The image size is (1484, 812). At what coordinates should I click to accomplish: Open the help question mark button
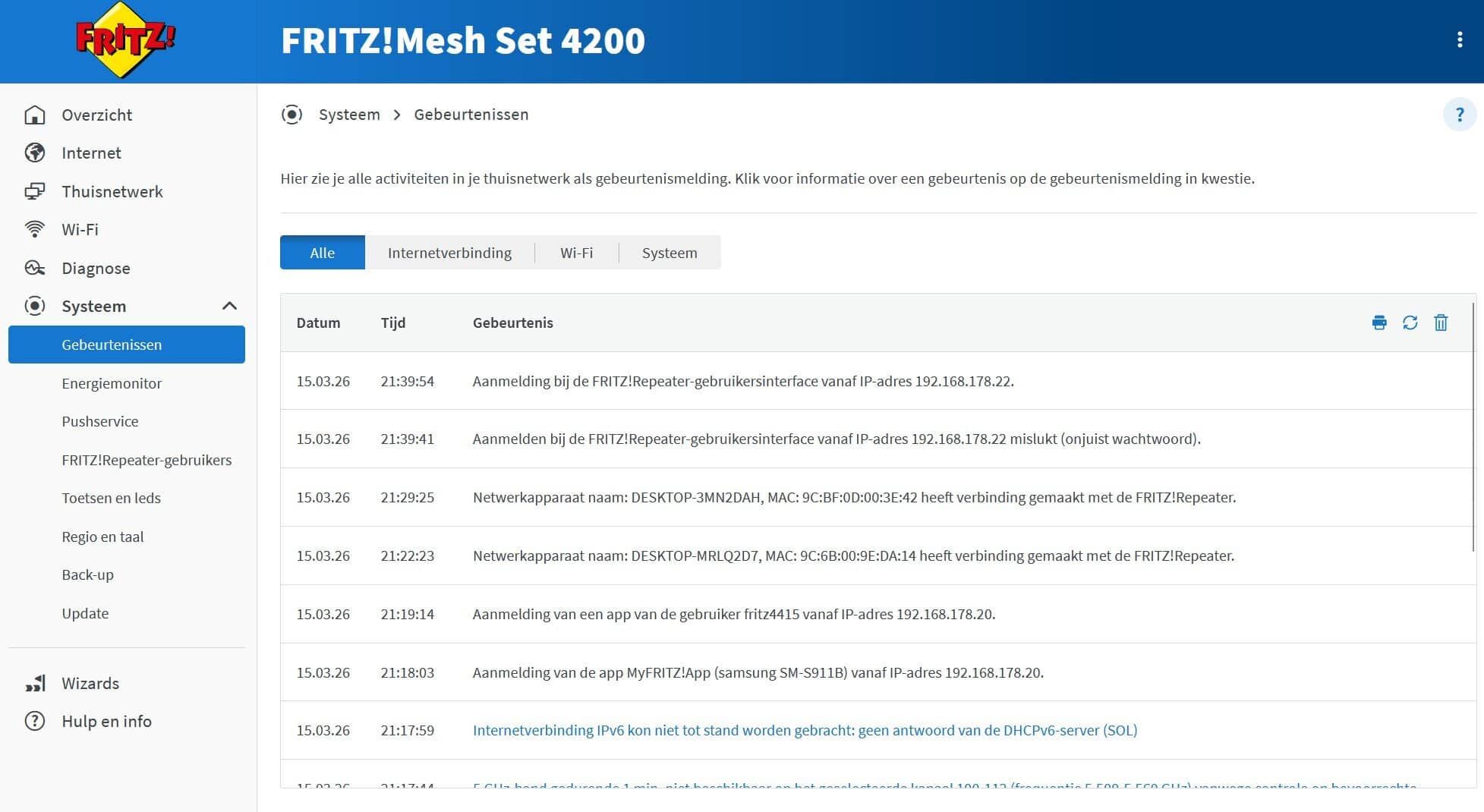pos(1459,115)
